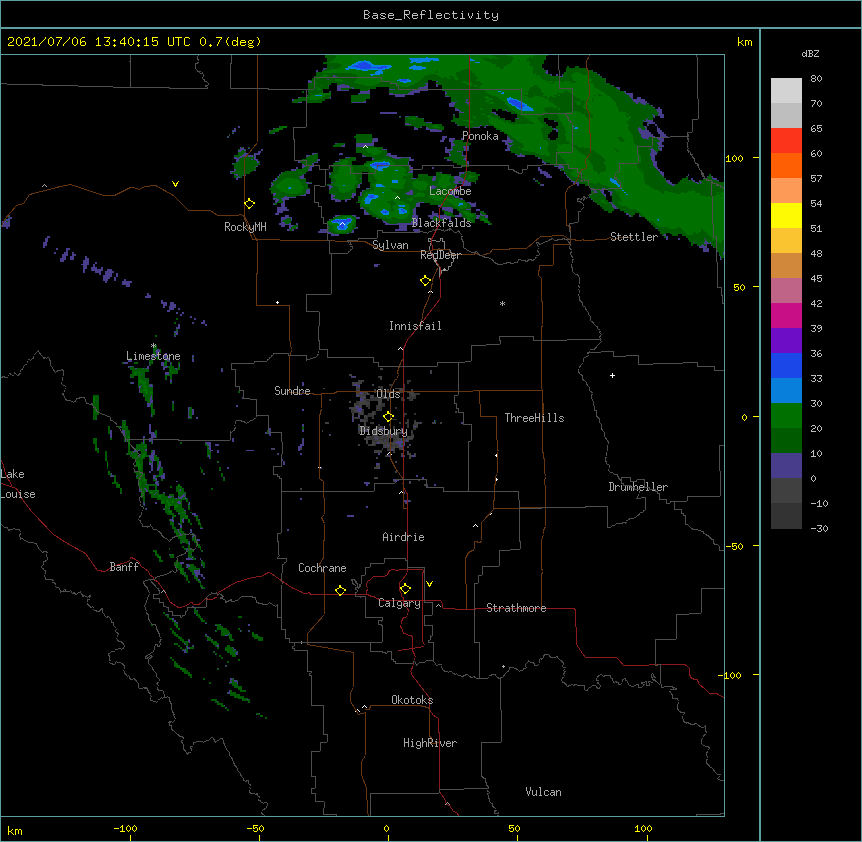Click the yellow diamond marker below Cochrane
The width and height of the screenshot is (862, 842).
point(340,590)
